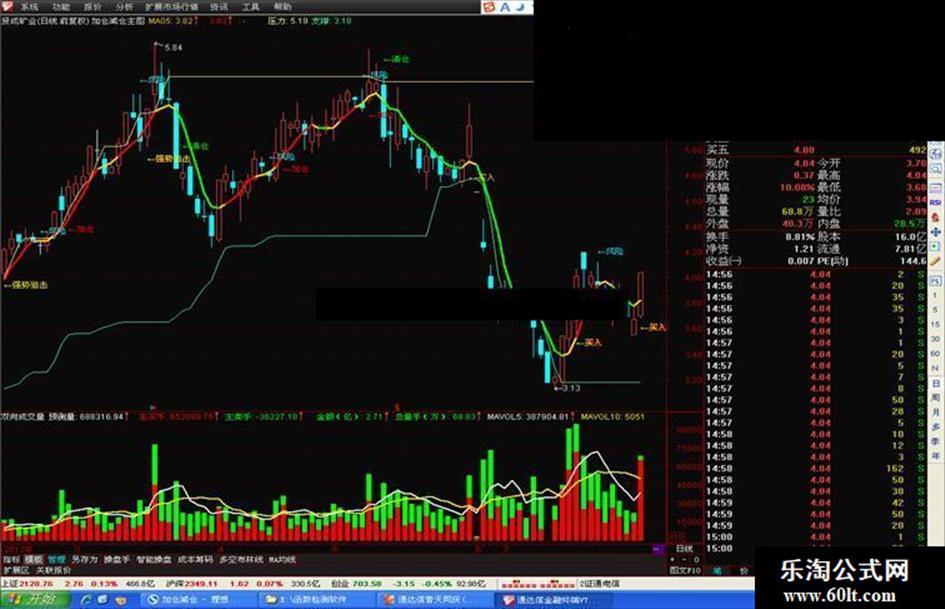945x609 pixels.
Task: Select the 笔 tab under the tick list
Action: [x=718, y=570]
